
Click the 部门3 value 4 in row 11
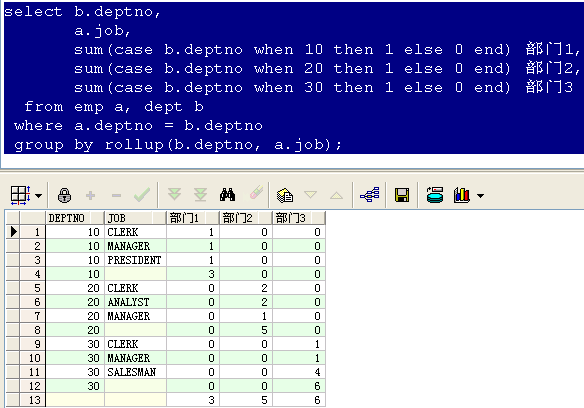tap(299, 372)
